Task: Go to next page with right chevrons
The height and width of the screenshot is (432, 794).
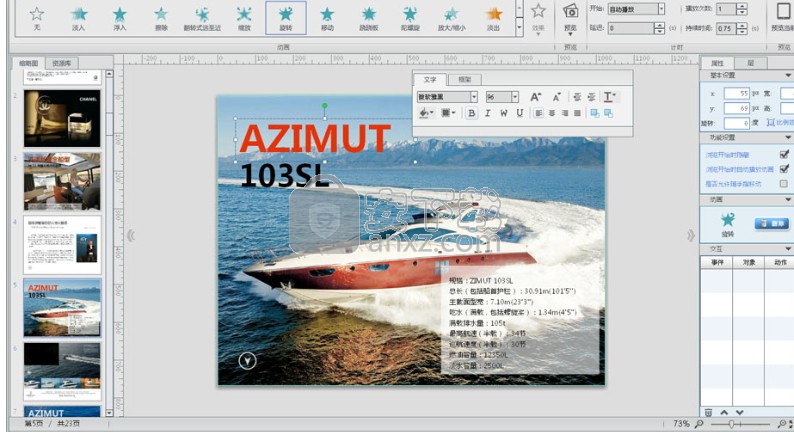Action: [x=691, y=235]
